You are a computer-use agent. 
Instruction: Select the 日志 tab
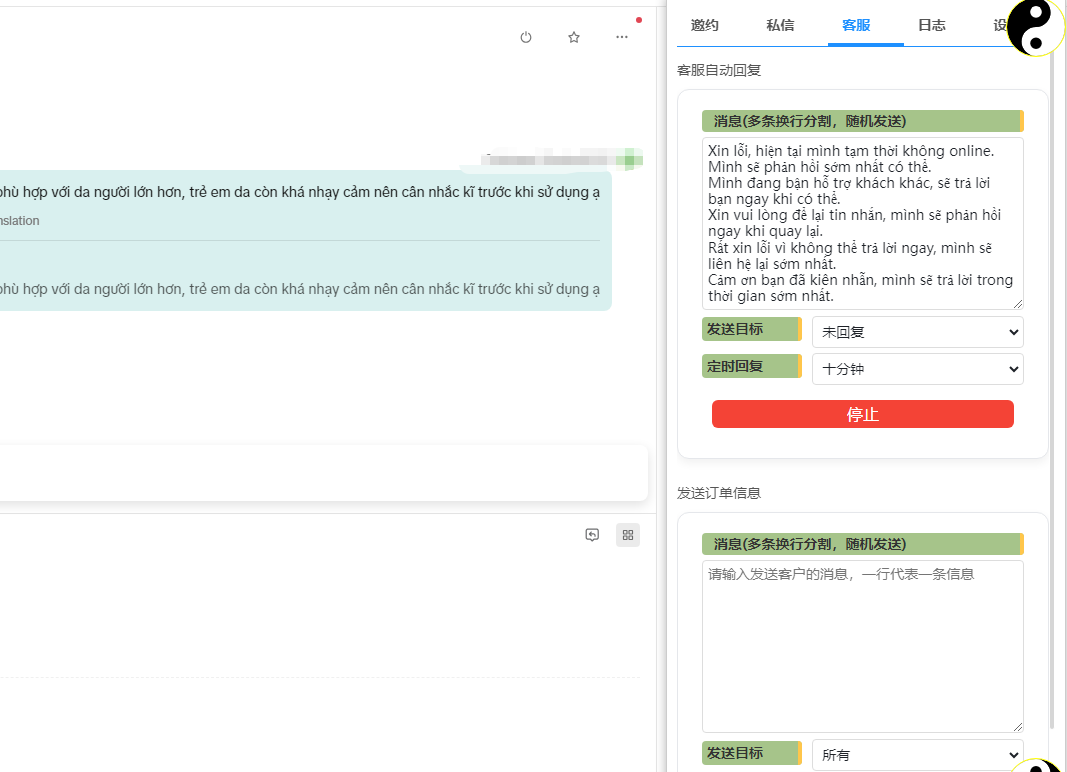click(932, 25)
